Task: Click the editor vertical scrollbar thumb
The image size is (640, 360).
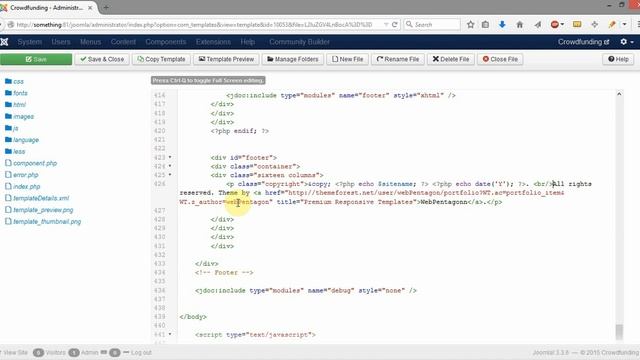Action: pos(619,331)
